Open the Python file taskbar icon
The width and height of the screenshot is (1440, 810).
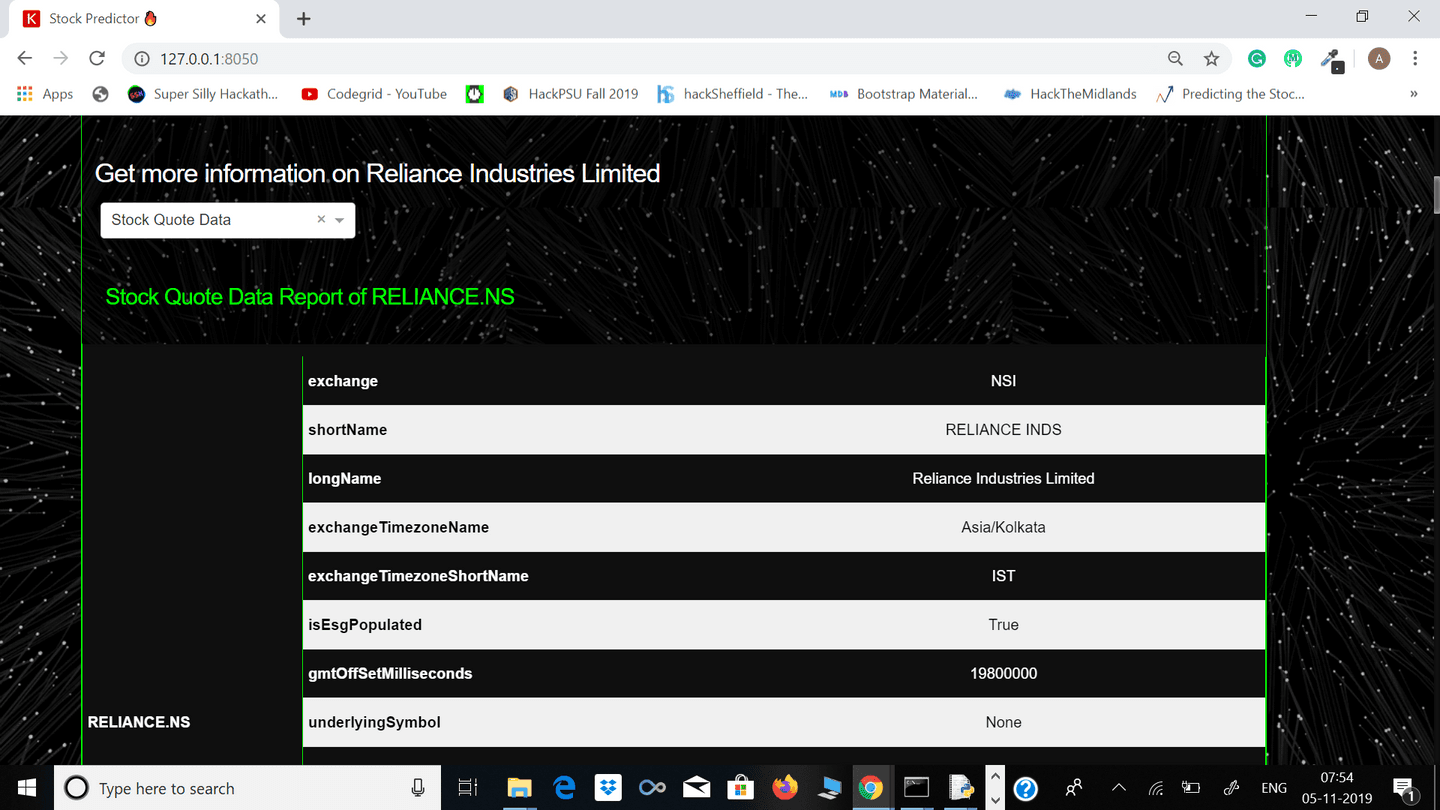962,788
